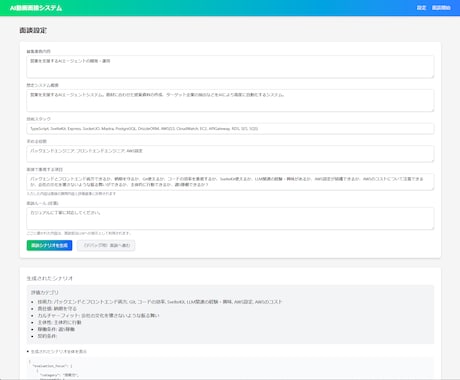
Task: Click the grey デバッグ用 面談へ進む button
Action: pos(106,245)
